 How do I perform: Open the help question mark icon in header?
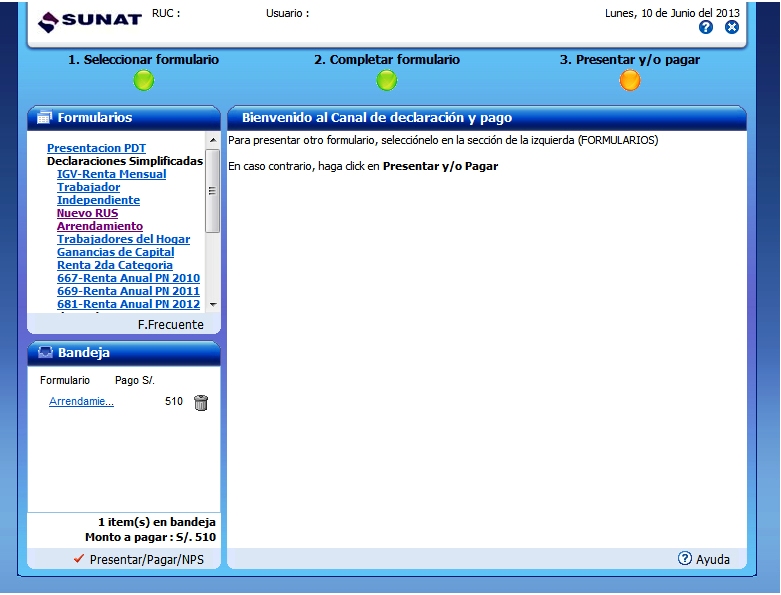point(706,27)
